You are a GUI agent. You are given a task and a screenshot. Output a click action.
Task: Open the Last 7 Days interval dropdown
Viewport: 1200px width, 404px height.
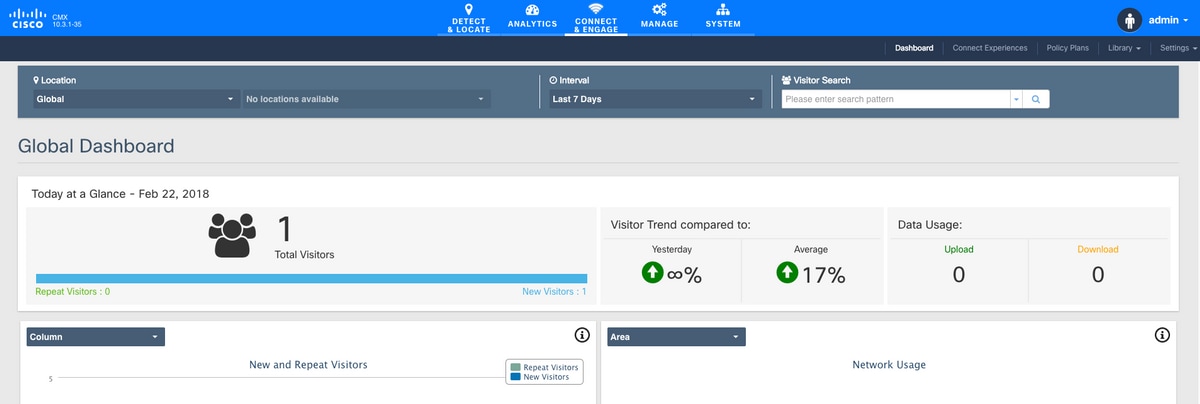(x=655, y=99)
